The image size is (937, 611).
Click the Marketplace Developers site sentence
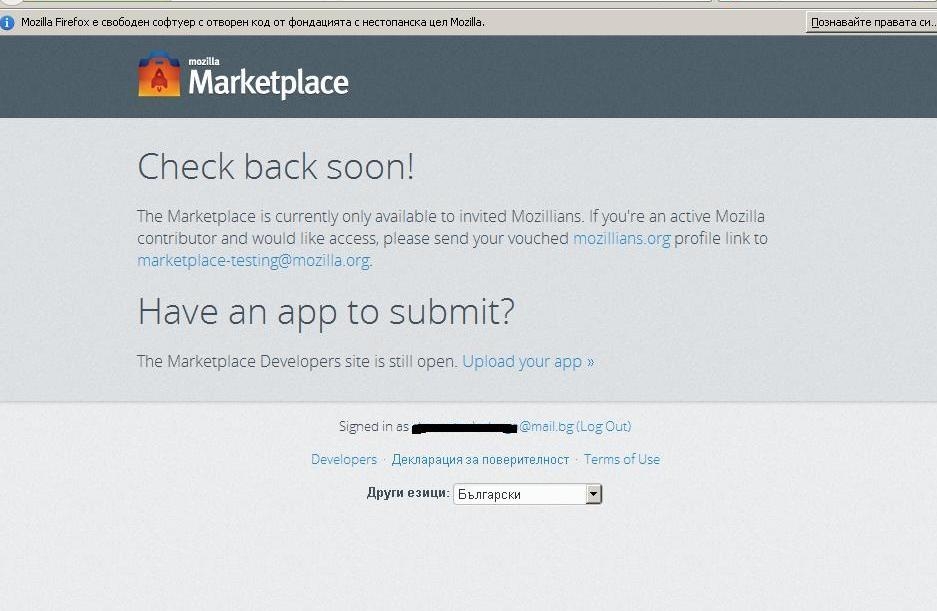tap(297, 362)
